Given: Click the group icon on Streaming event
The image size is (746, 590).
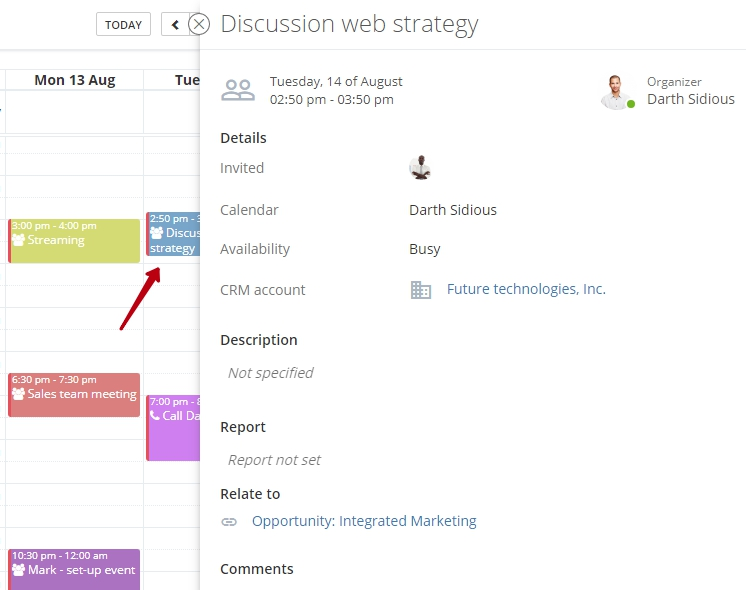Looking at the screenshot, I should (18, 240).
